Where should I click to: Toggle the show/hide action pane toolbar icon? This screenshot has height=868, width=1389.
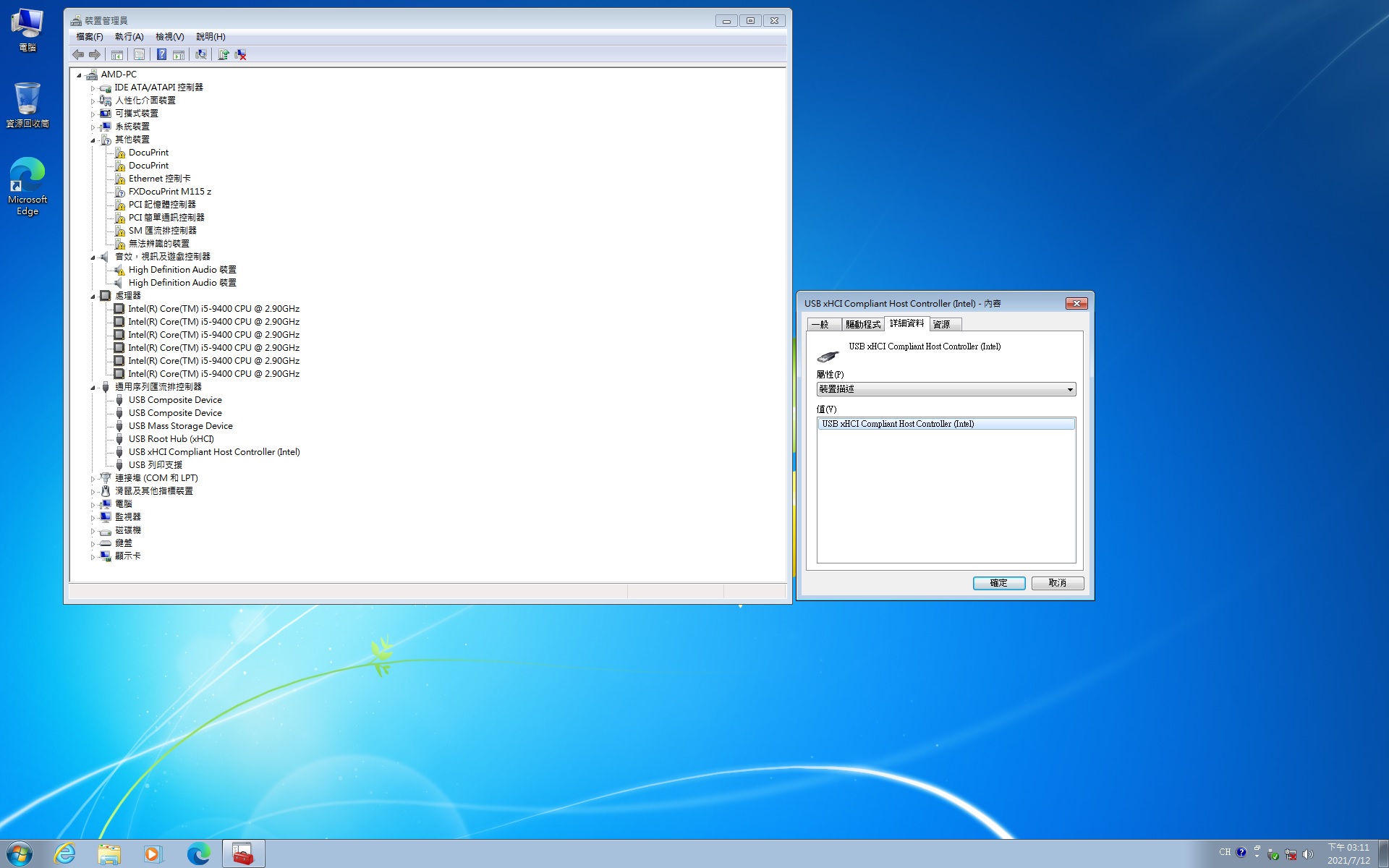pyautogui.click(x=179, y=54)
